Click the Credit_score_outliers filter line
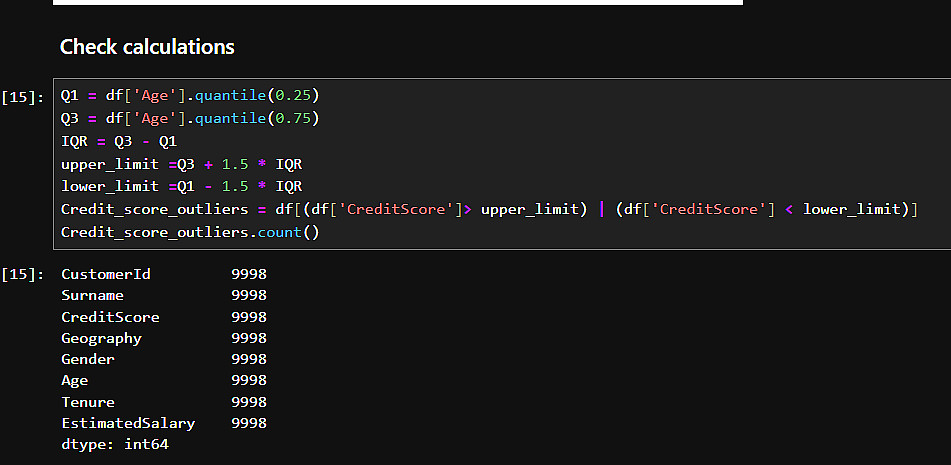The width and height of the screenshot is (951, 465). tap(488, 209)
